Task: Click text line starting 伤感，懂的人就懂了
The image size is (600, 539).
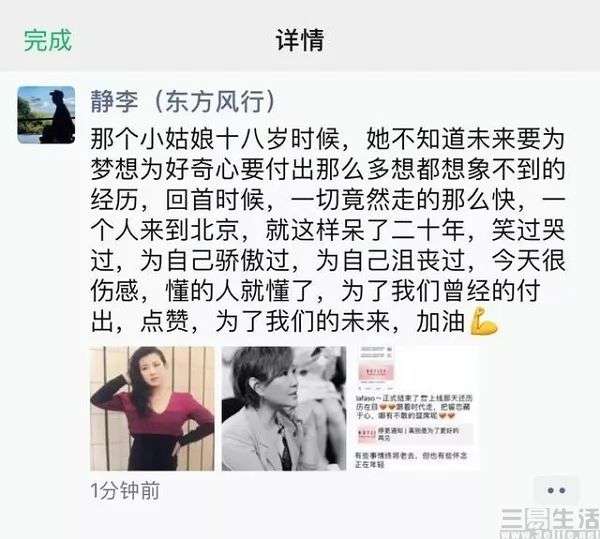Action: [316, 291]
